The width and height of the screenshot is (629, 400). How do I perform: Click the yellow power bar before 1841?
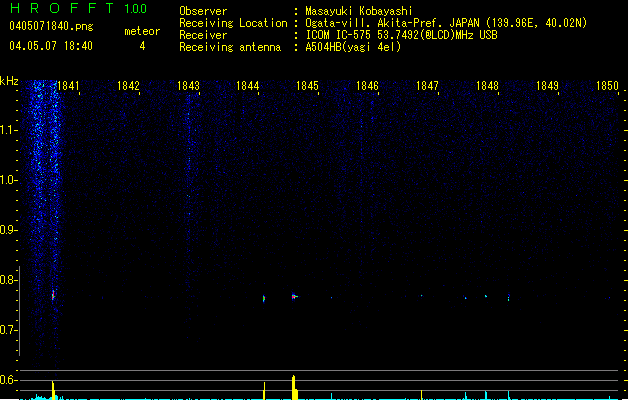(x=53, y=390)
